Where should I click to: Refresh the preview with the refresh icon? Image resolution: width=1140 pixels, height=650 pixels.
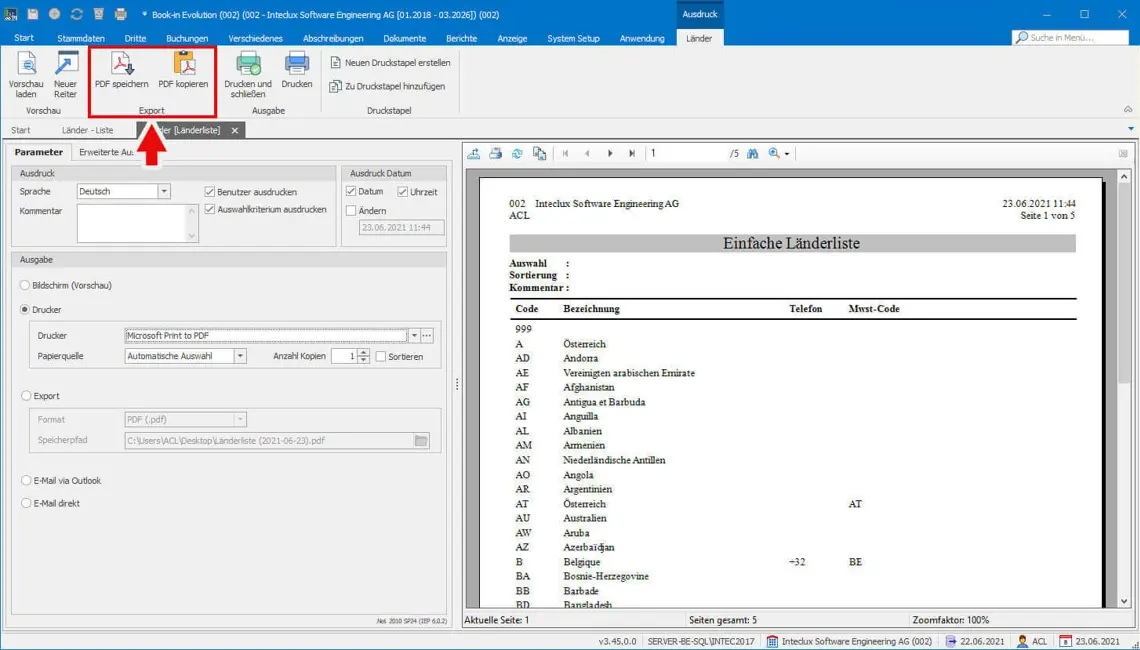tap(518, 152)
